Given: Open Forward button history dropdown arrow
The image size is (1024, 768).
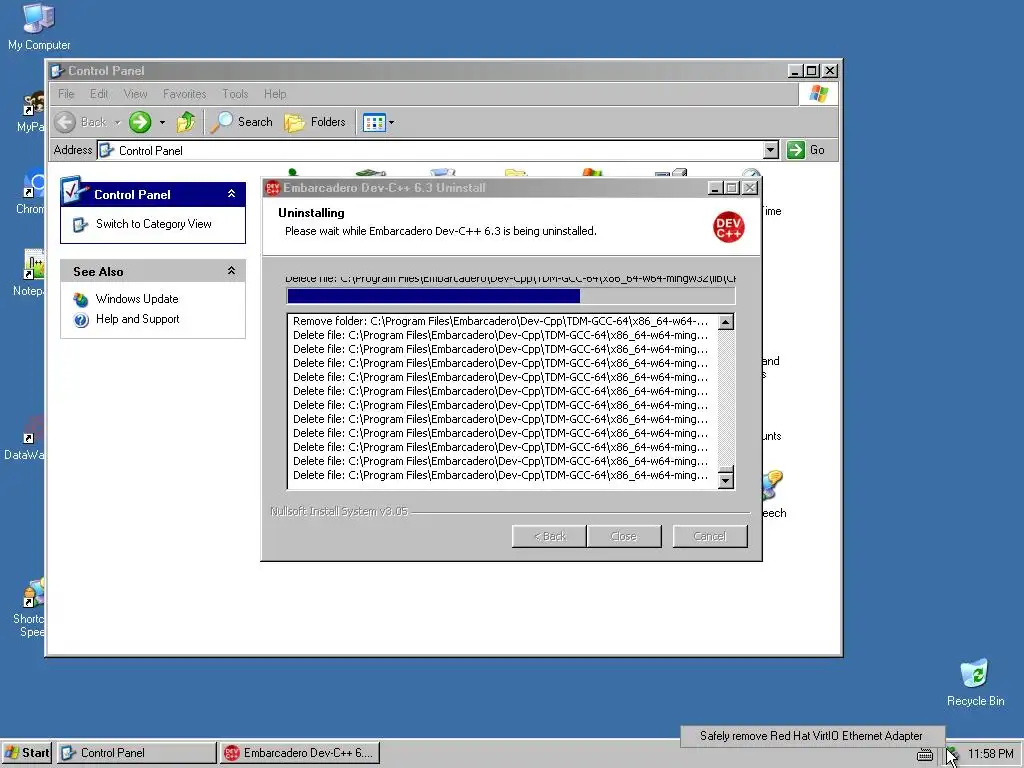Looking at the screenshot, I should coord(161,122).
